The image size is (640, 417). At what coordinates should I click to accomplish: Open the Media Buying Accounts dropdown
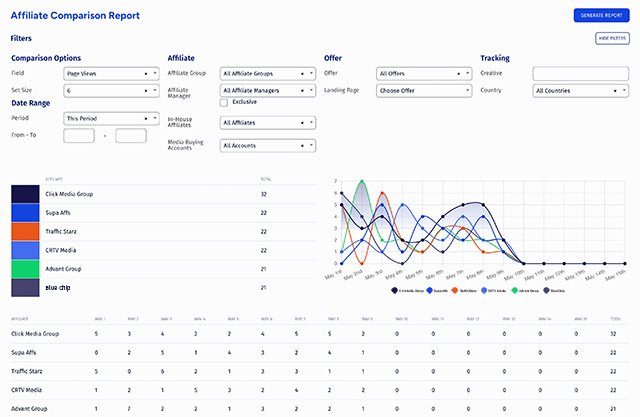[x=267, y=145]
